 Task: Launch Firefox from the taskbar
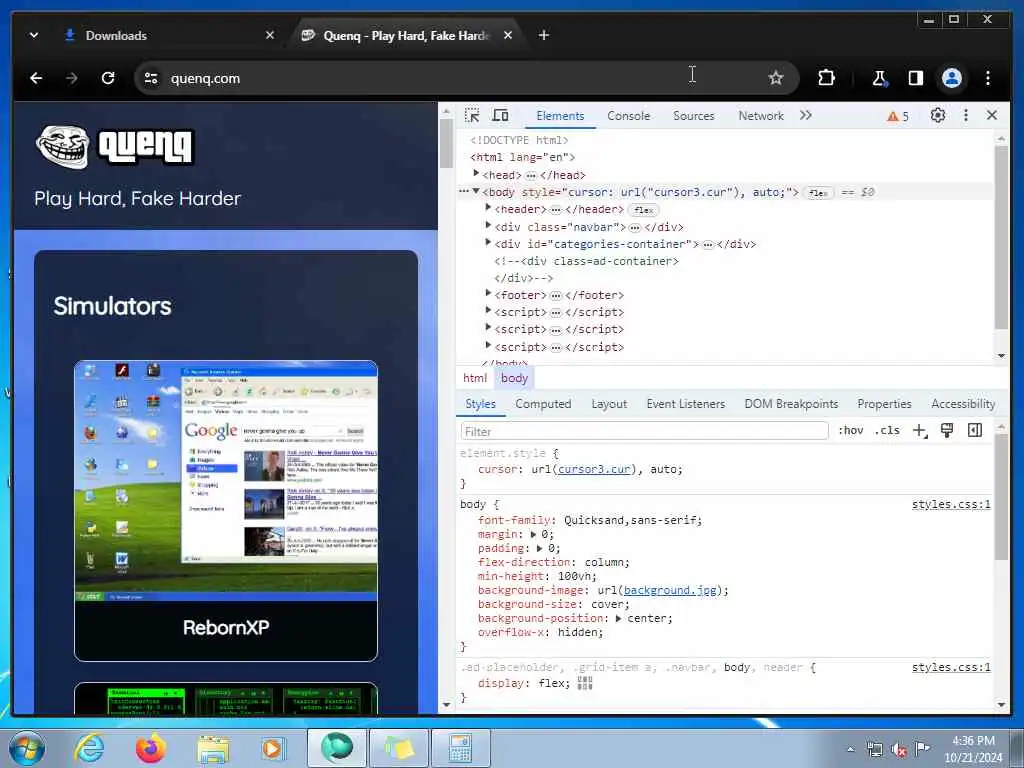click(x=151, y=748)
